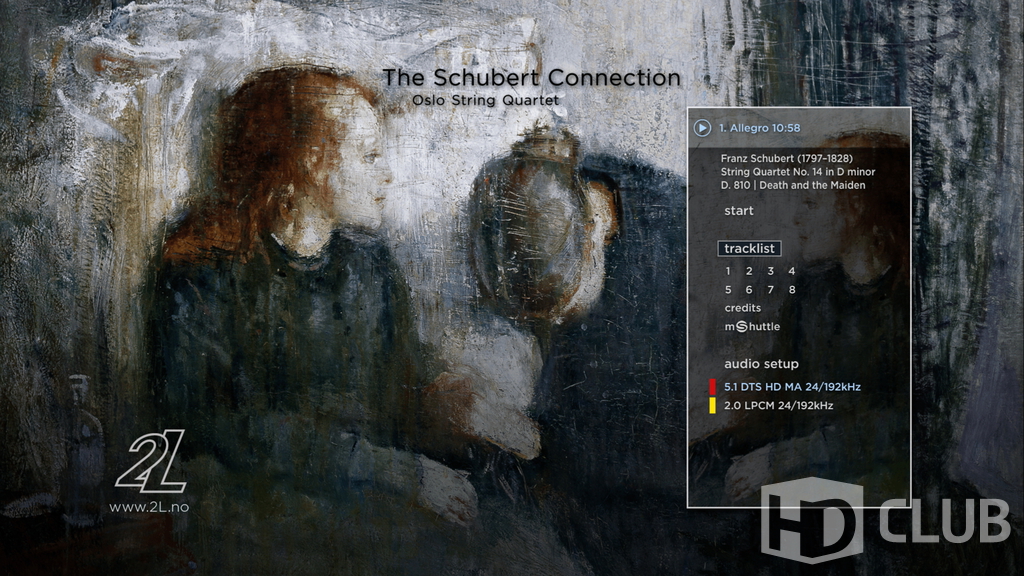Viewport: 1024px width, 576px height.
Task: Choose track number 6
Action: pos(749,290)
